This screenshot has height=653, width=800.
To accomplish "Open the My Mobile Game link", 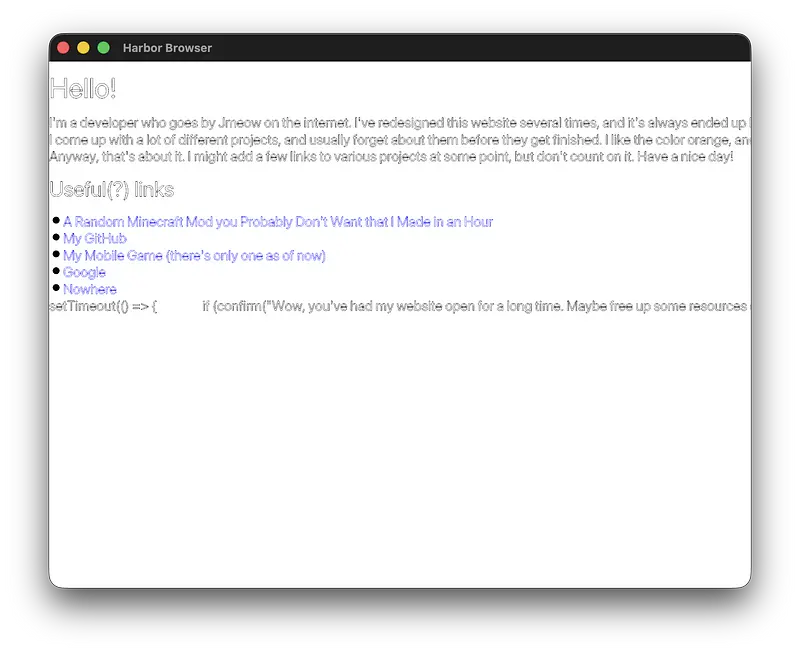I will [193, 256].
